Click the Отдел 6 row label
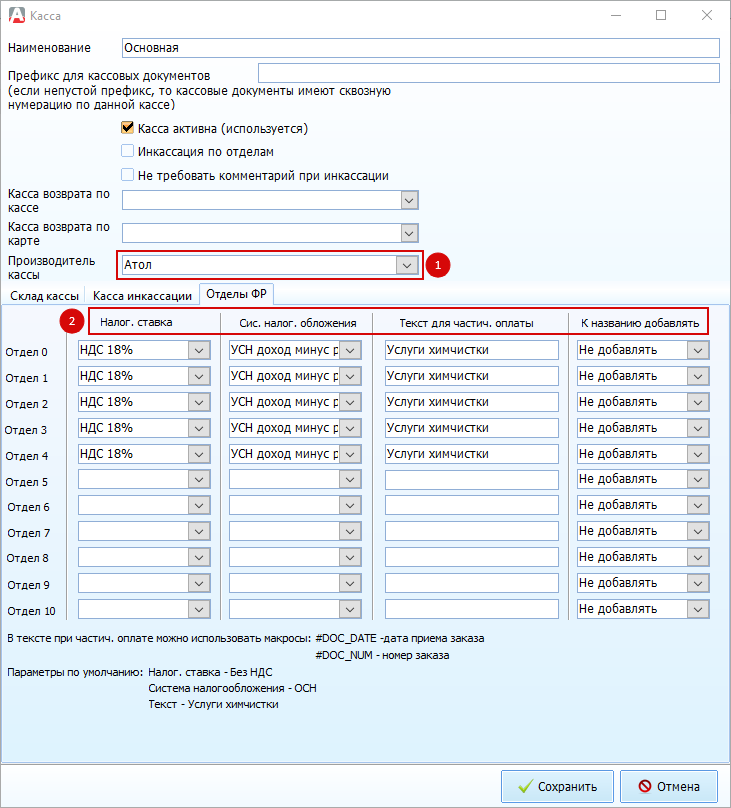 [28, 507]
